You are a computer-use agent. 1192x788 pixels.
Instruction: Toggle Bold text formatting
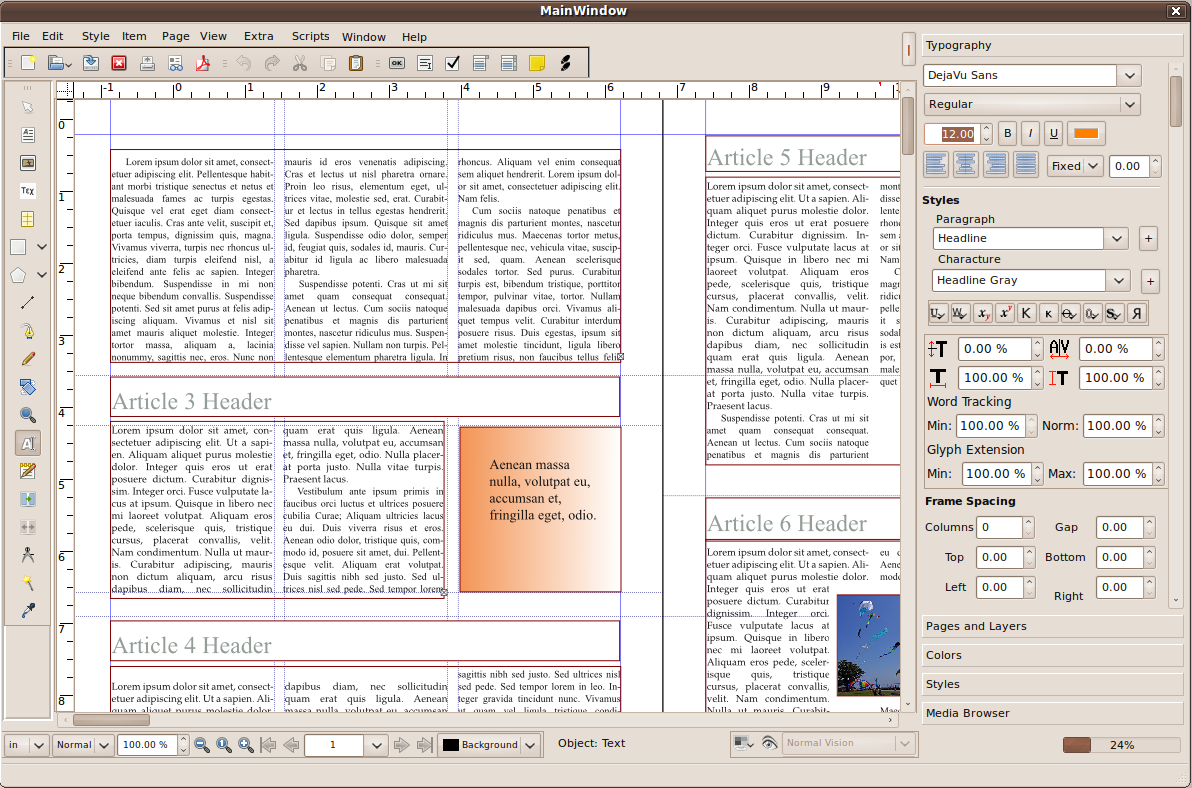[1008, 133]
